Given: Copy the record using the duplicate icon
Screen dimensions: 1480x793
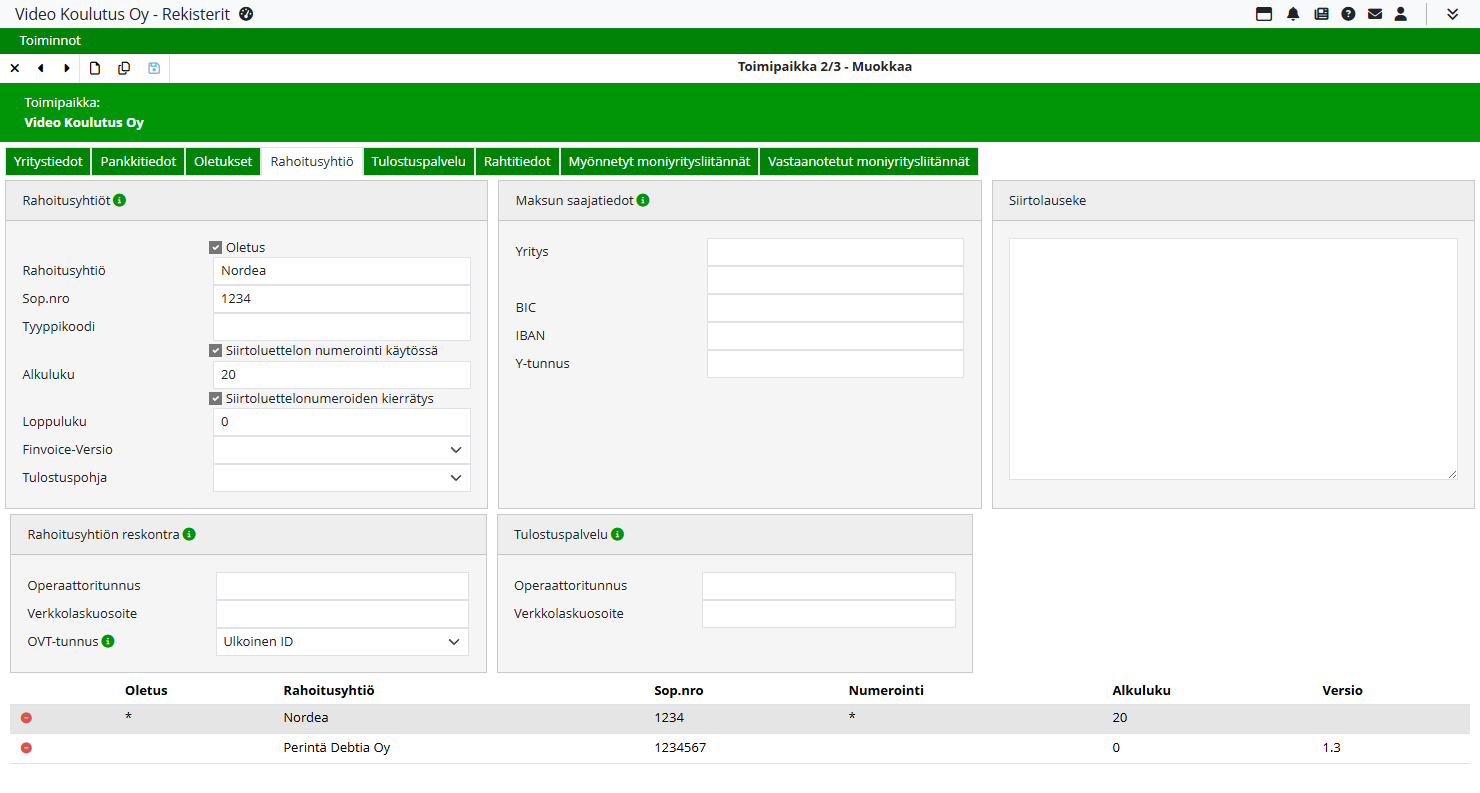Looking at the screenshot, I should 124,68.
